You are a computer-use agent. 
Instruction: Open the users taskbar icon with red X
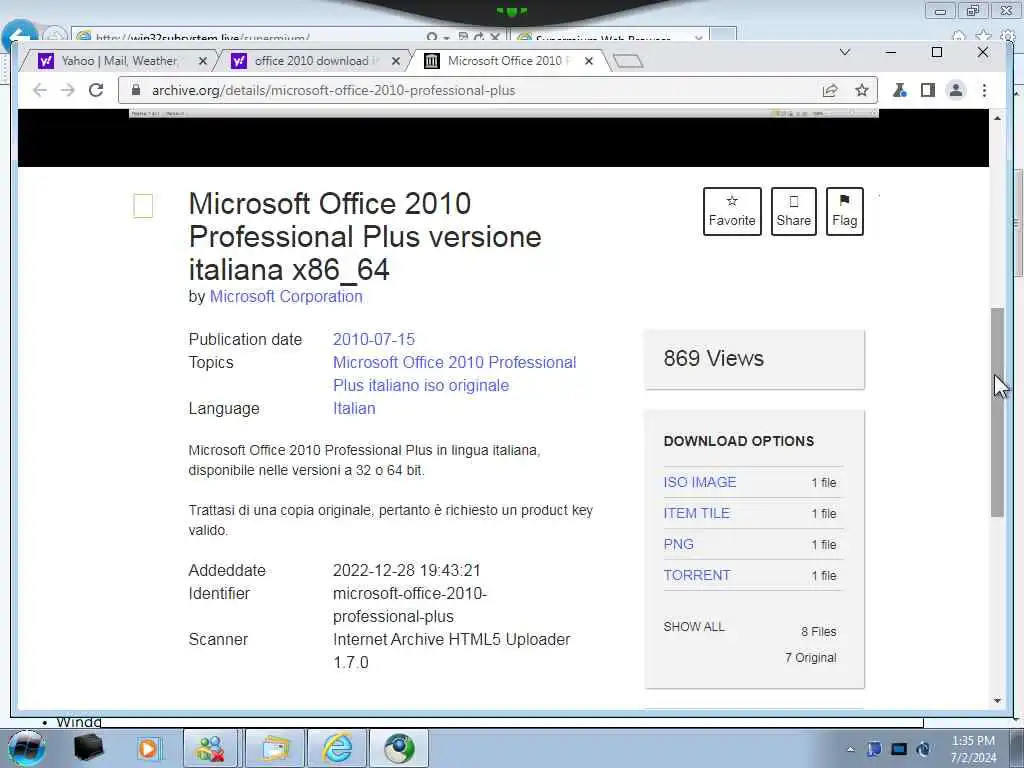click(x=210, y=748)
